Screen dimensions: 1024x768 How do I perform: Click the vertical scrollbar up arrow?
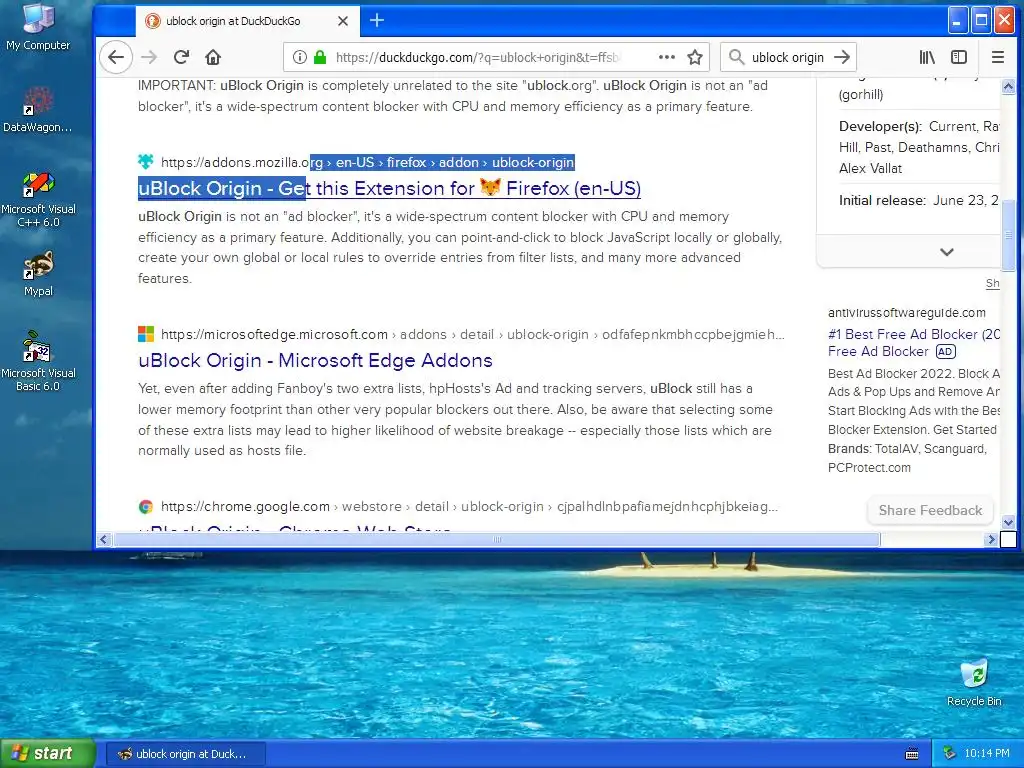pyautogui.click(x=1008, y=86)
